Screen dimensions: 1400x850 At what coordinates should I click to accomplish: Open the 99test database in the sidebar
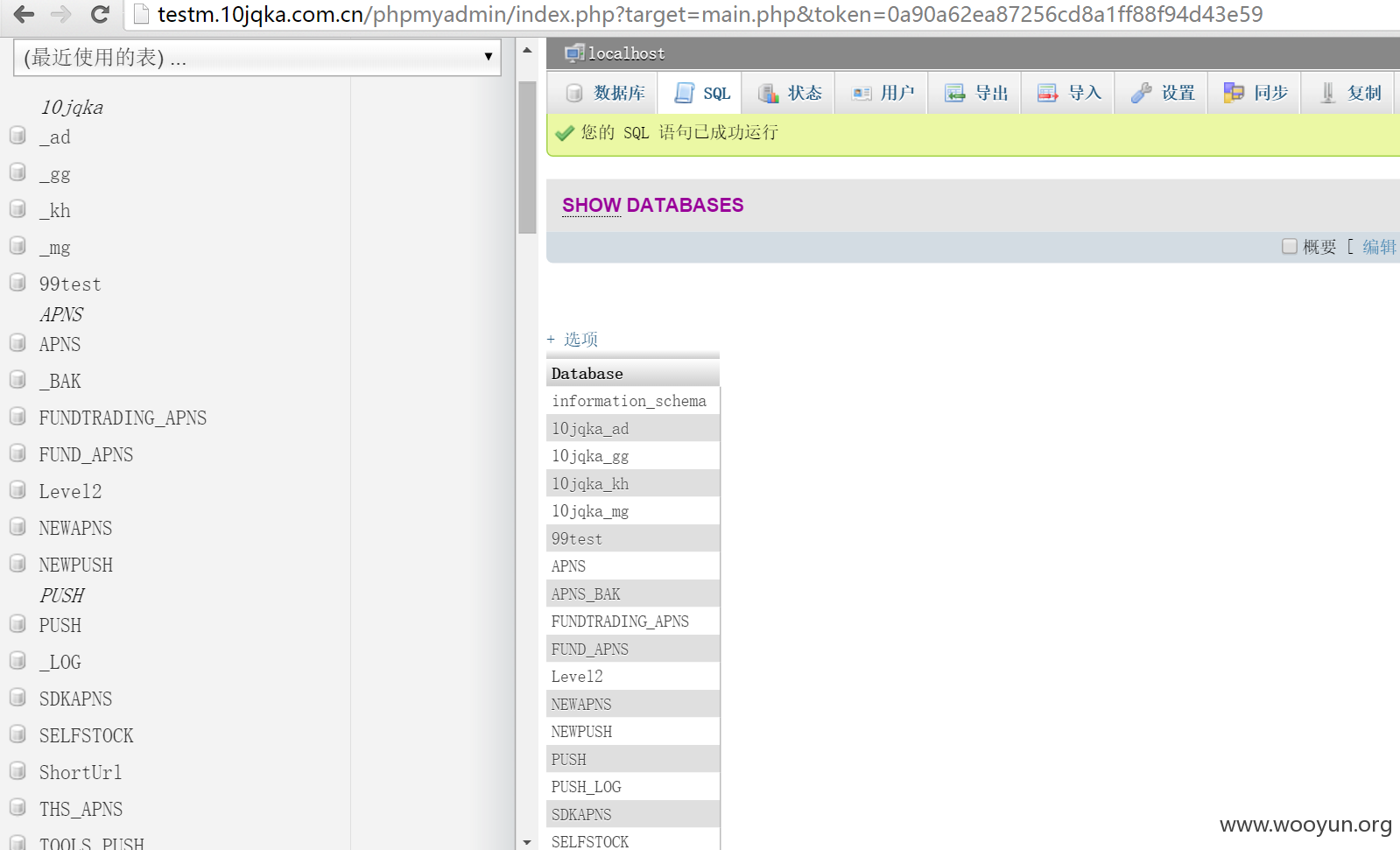[x=70, y=284]
